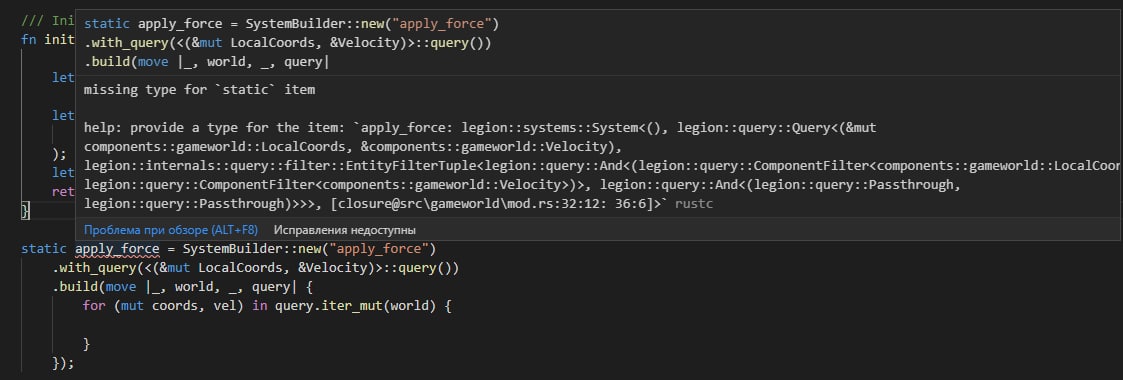
Task: Open 'Проблема при обзоре (ALT+F8)' link
Action: [170, 230]
